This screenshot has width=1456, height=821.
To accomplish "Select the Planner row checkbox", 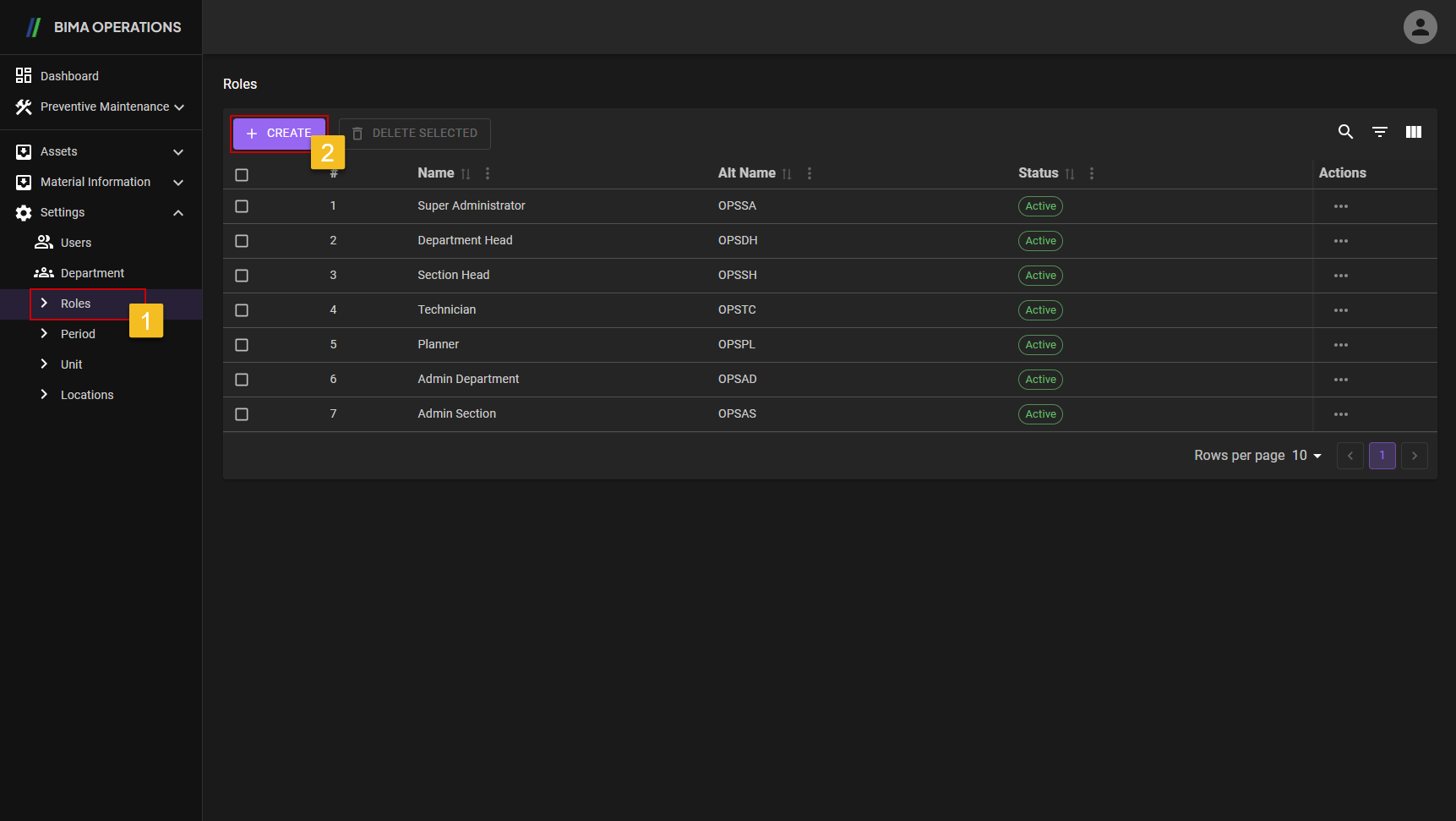I will (x=242, y=345).
